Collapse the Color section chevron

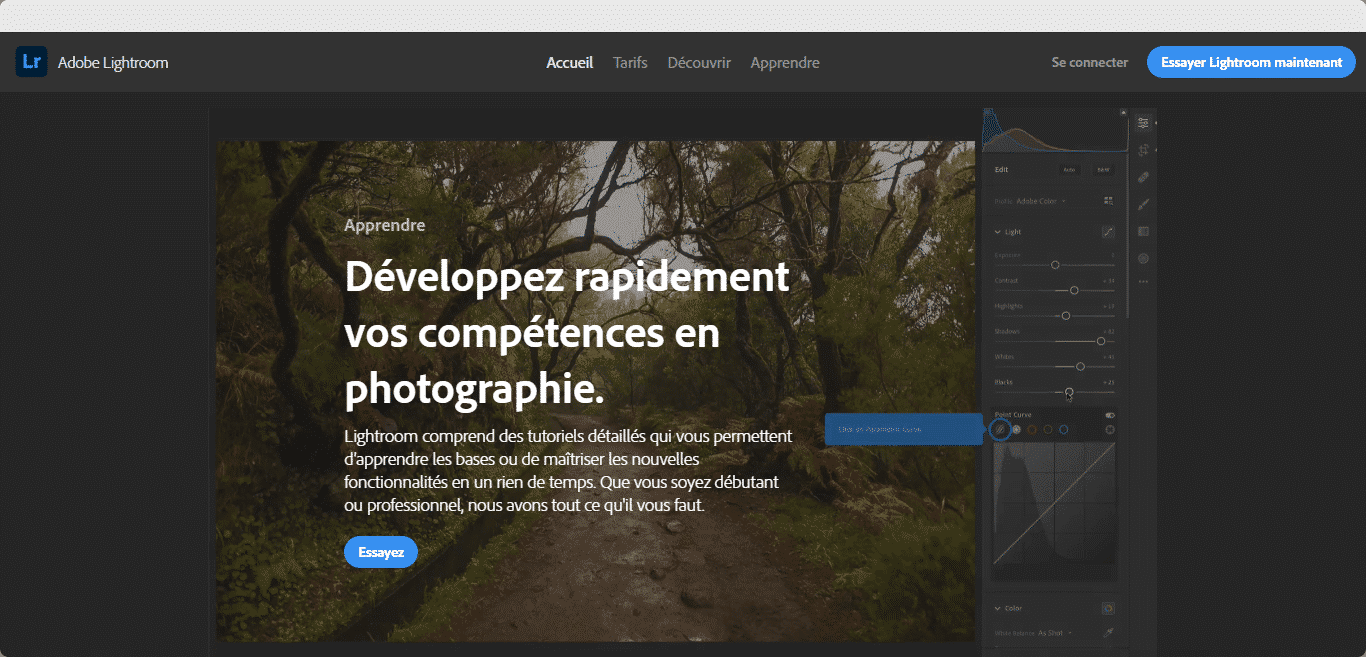point(997,608)
